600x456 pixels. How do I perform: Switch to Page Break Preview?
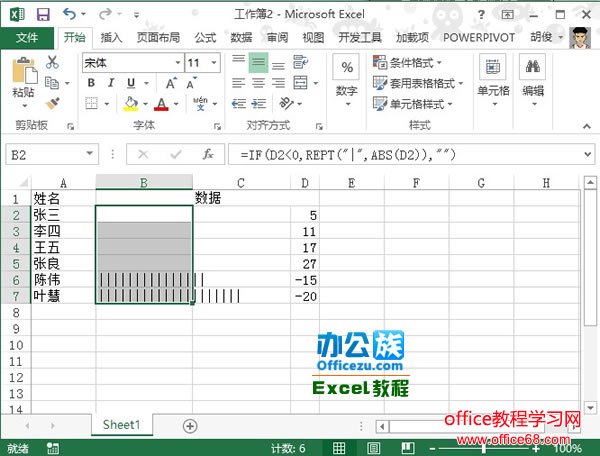pos(408,448)
